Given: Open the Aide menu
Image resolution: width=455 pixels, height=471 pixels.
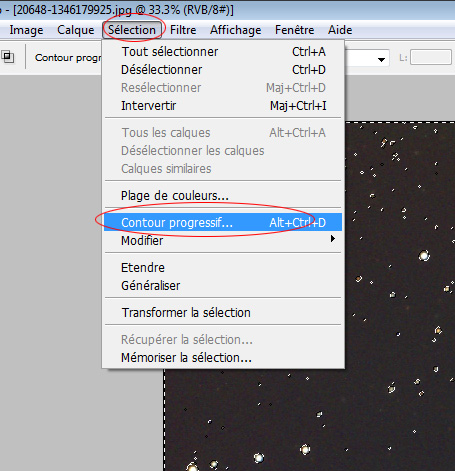Looking at the screenshot, I should pos(340,30).
